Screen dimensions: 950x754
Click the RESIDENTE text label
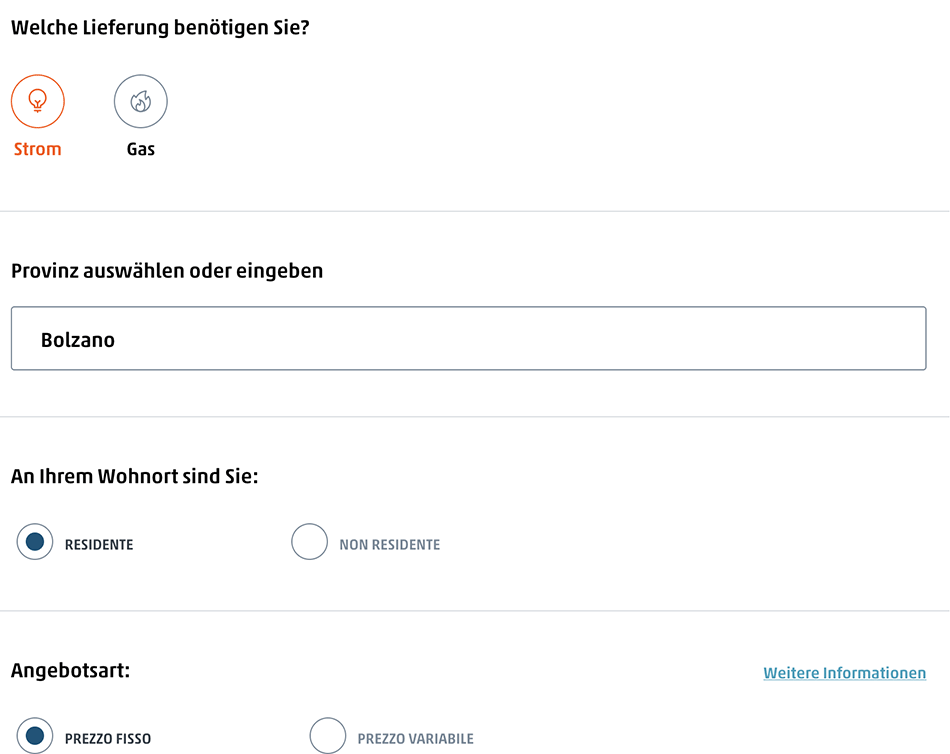pyautogui.click(x=99, y=545)
